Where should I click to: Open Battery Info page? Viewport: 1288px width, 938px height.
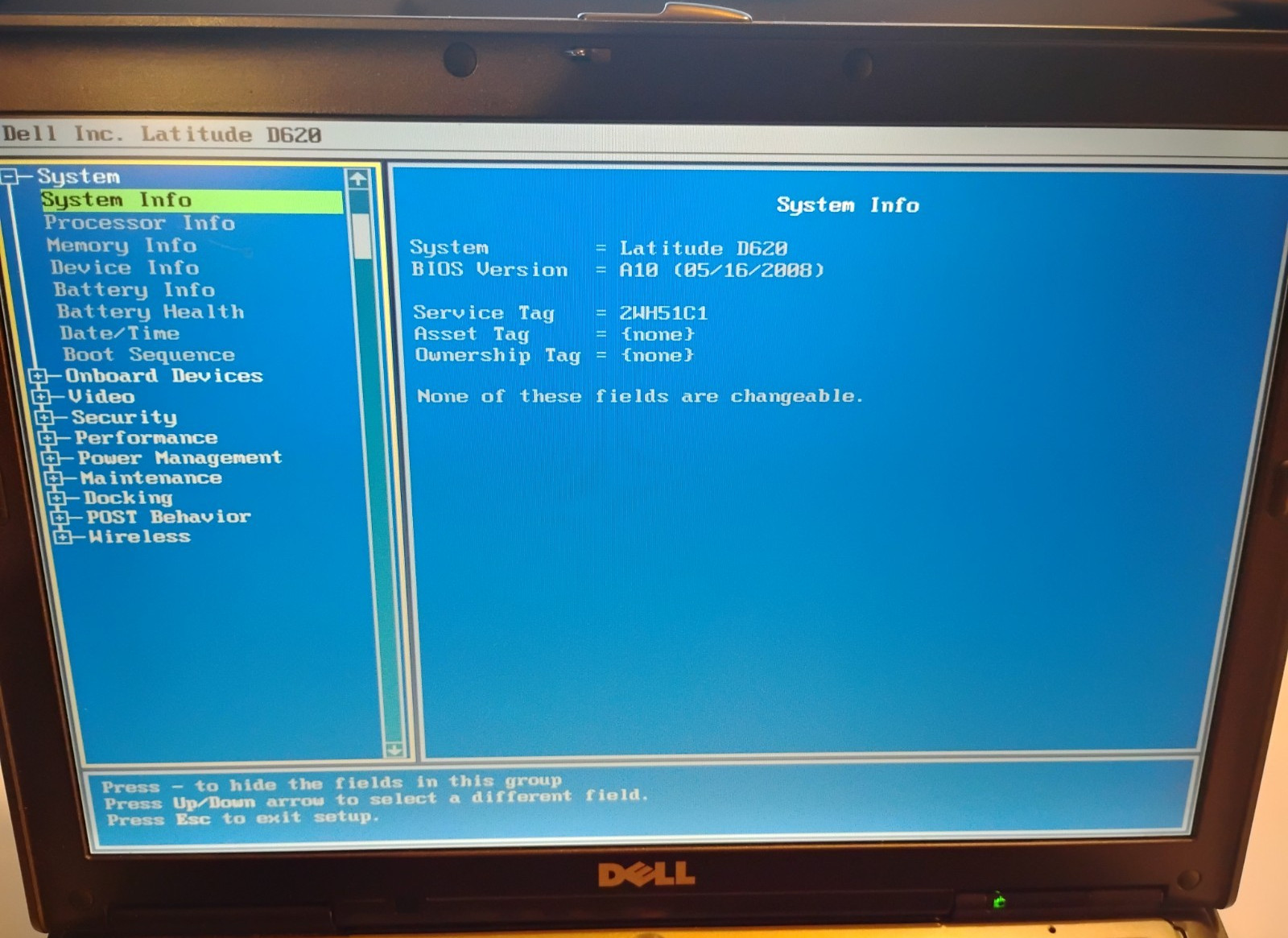click(x=134, y=290)
